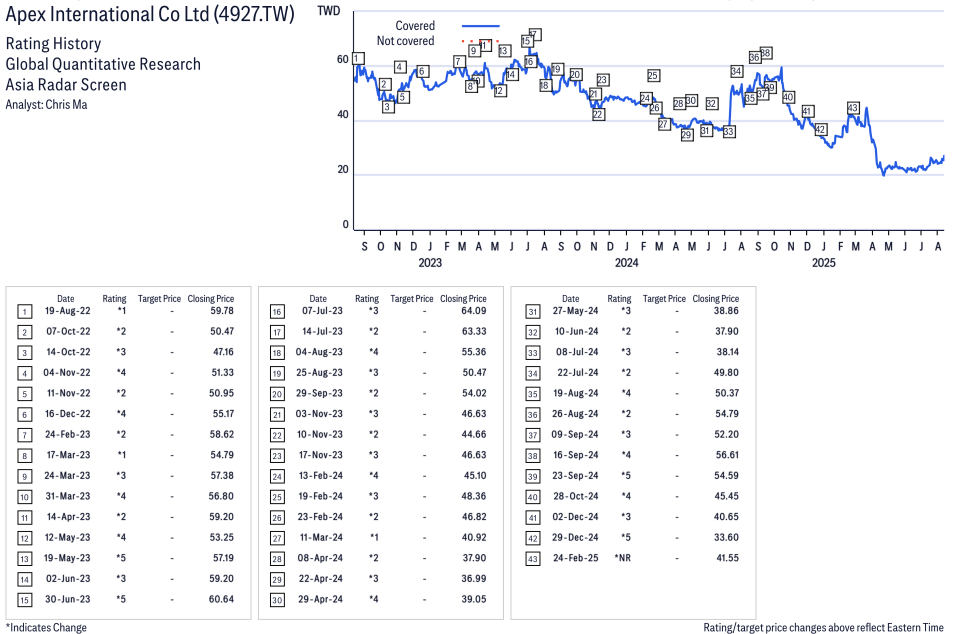
Task: Click 'Analyst: Chris Ma' text
Action: 46,105
